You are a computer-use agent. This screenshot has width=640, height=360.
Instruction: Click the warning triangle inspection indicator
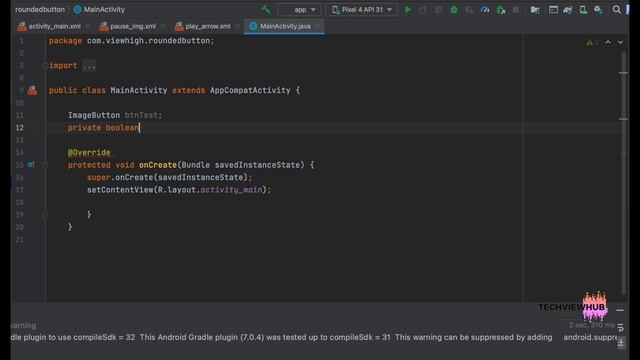590,42
